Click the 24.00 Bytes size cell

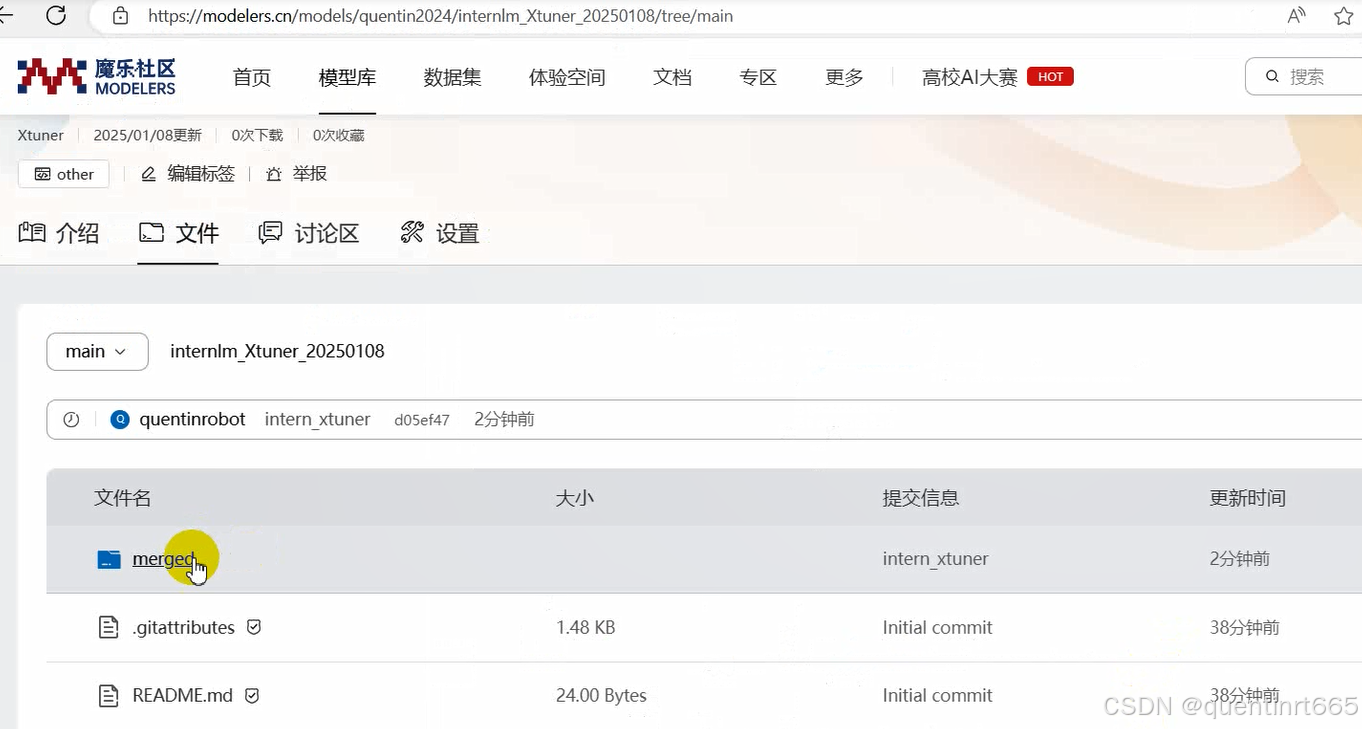[x=601, y=696]
